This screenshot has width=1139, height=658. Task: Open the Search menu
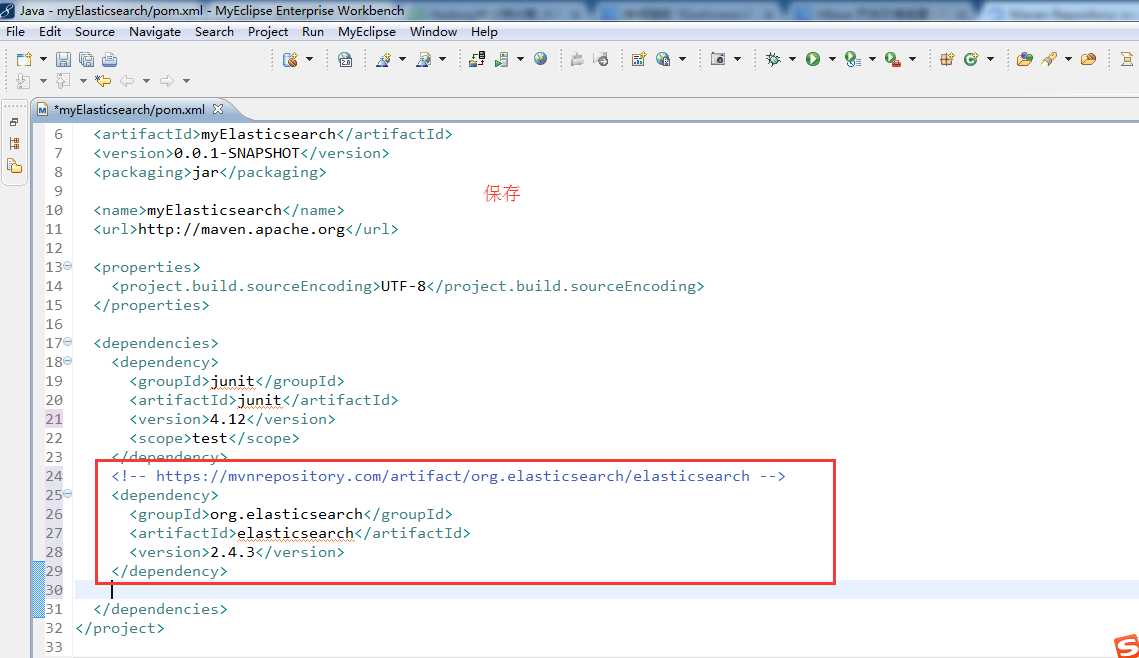214,32
